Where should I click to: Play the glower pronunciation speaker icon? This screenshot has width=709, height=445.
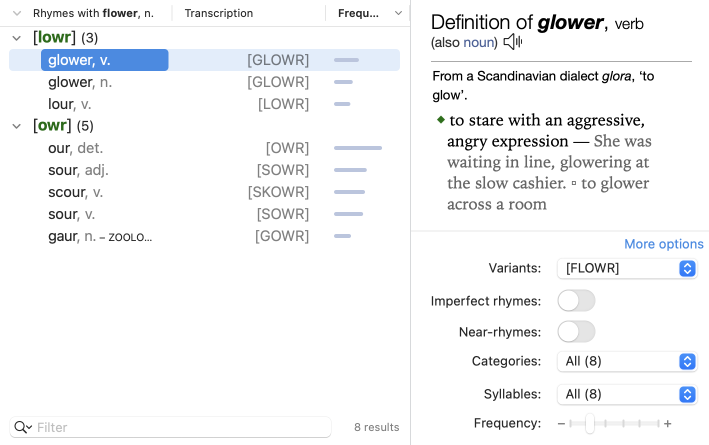(x=513, y=42)
